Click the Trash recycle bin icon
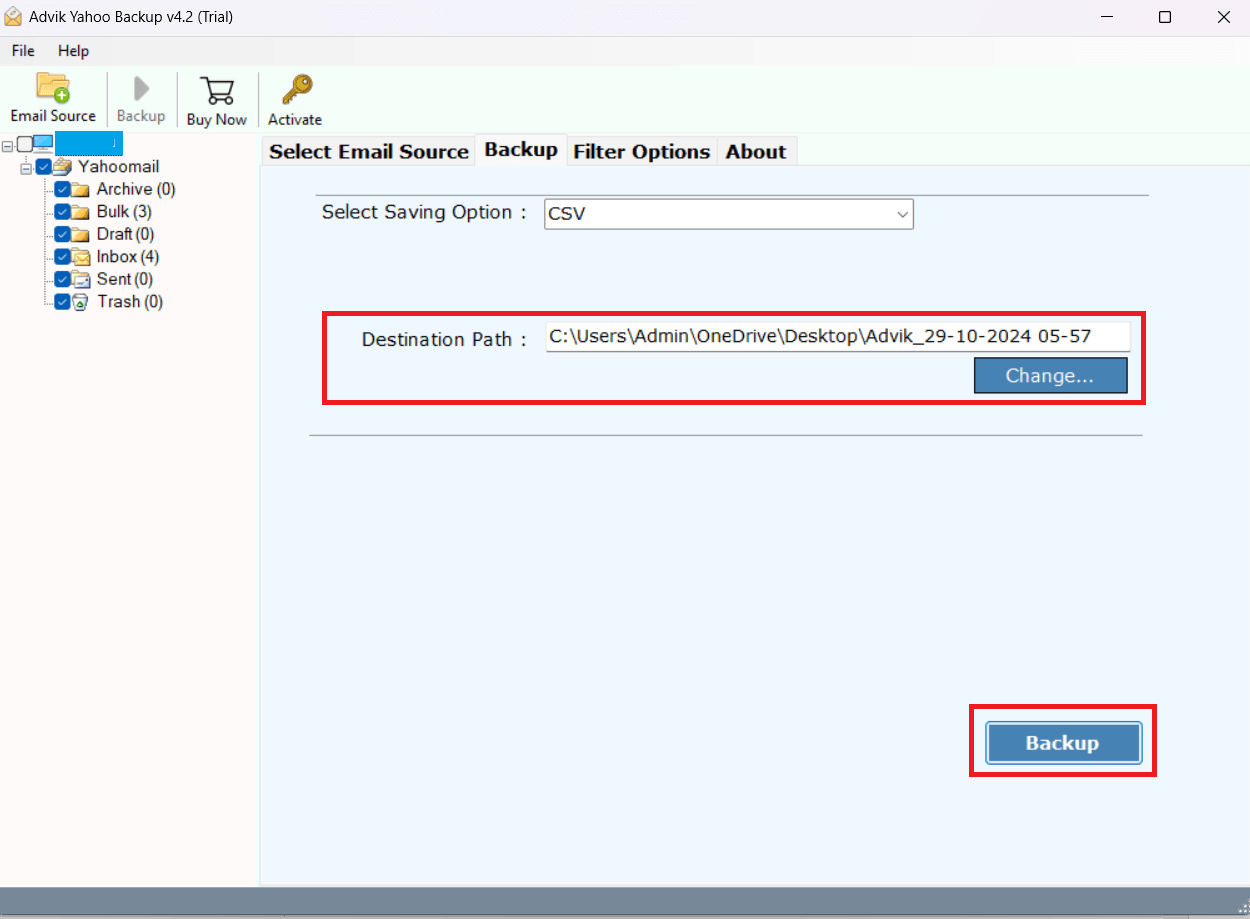1250x919 pixels. pyautogui.click(x=81, y=302)
